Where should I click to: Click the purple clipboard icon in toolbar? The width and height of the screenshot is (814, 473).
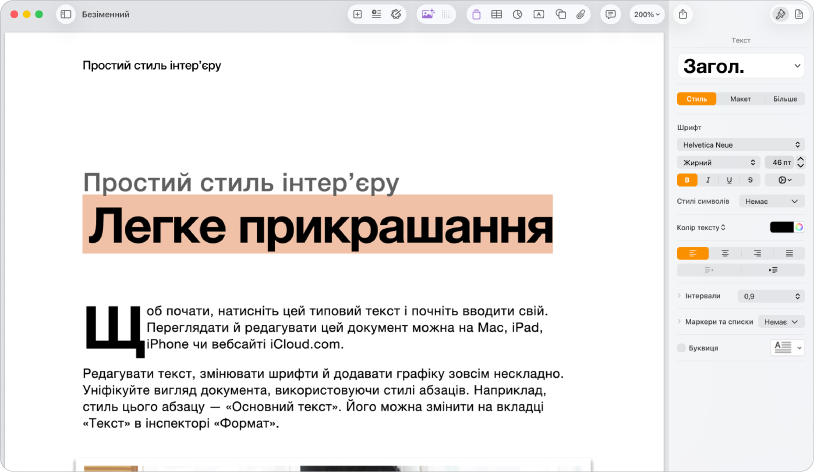tap(476, 15)
